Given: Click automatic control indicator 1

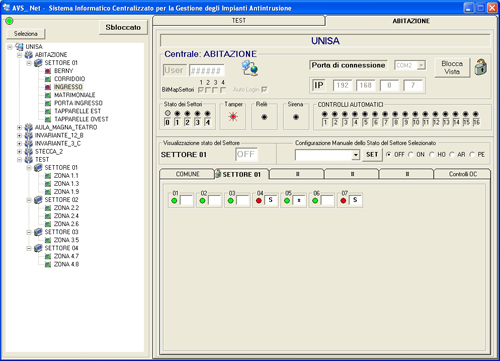Looking at the screenshot, I should 324,114.
